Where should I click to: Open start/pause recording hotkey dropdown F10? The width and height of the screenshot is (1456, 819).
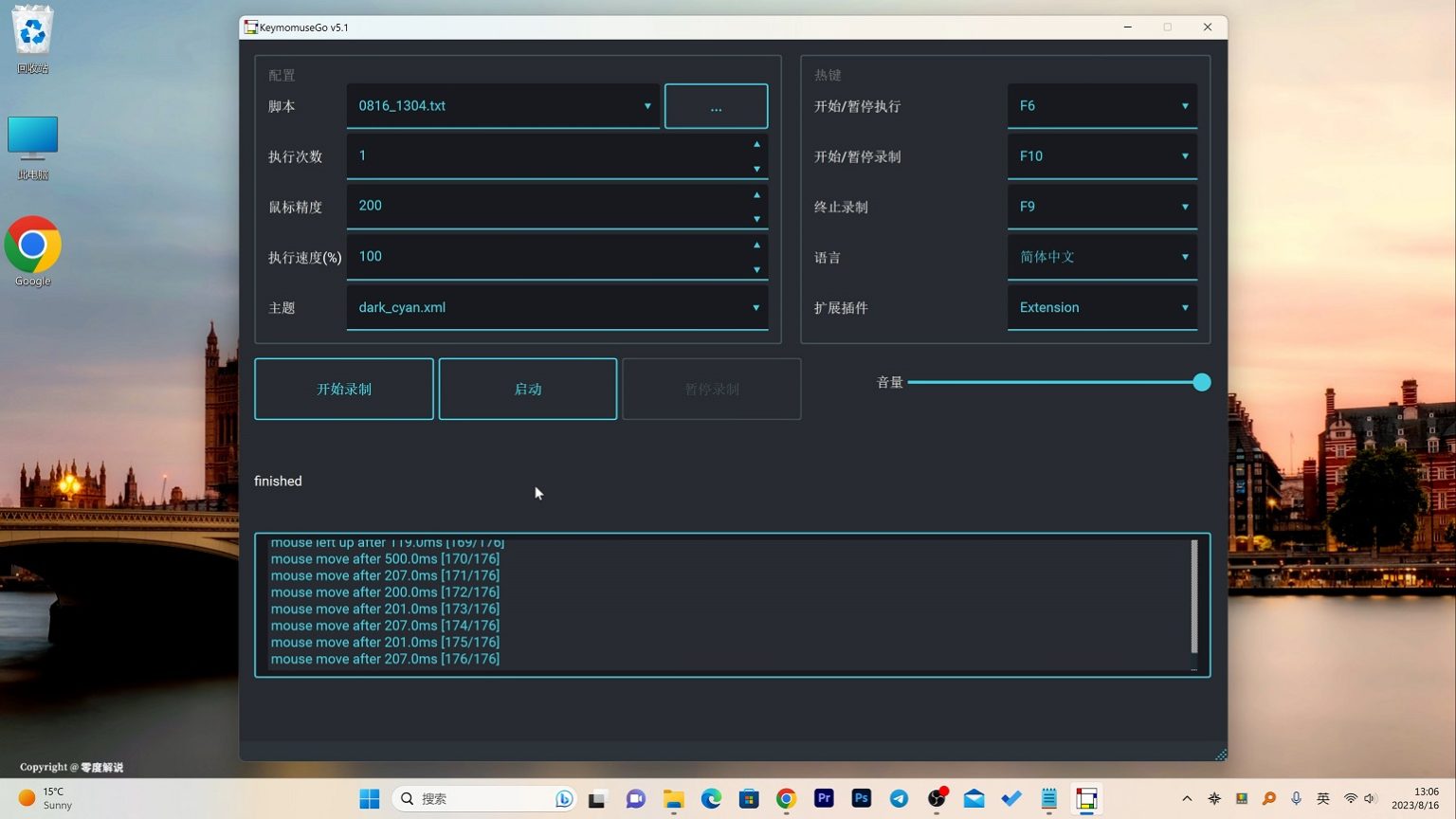[1102, 156]
